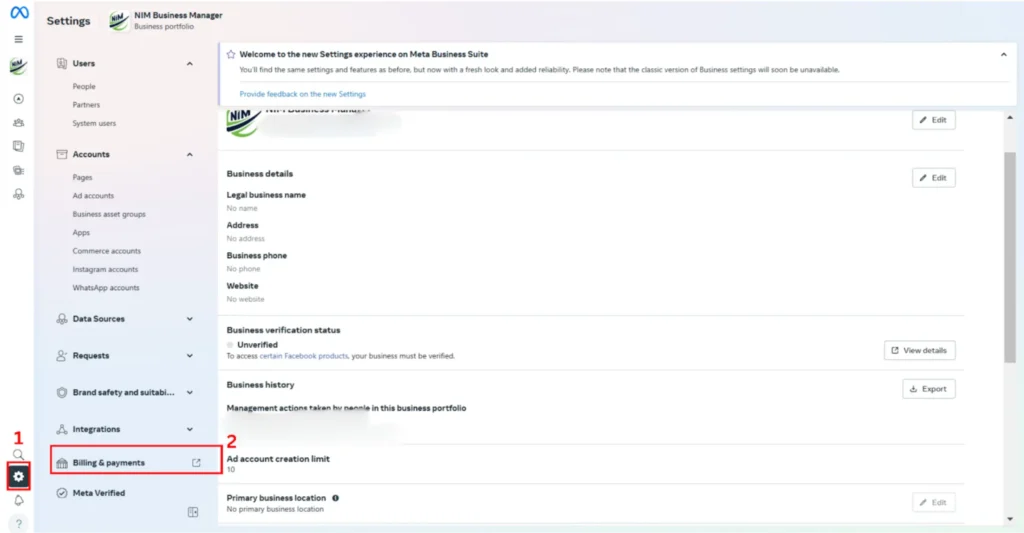Click Edit for Business details
This screenshot has width=1024, height=533.
pos(933,178)
